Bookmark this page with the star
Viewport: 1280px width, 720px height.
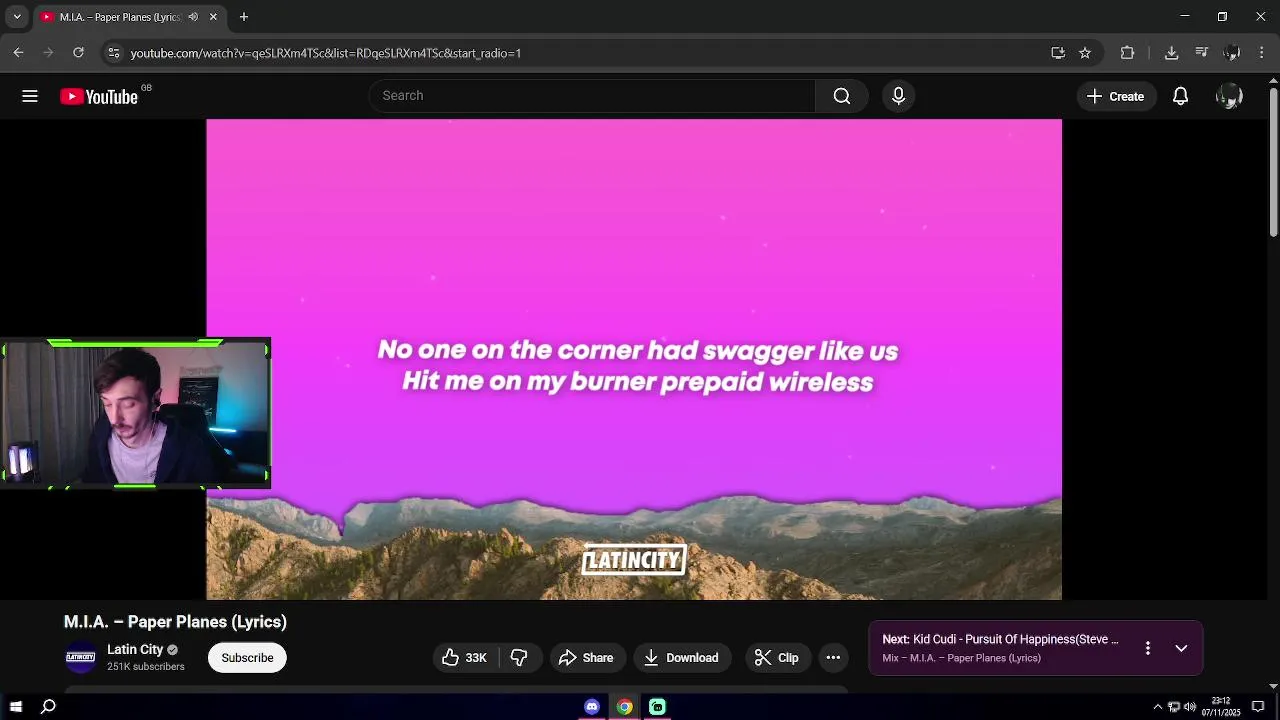click(x=1085, y=53)
